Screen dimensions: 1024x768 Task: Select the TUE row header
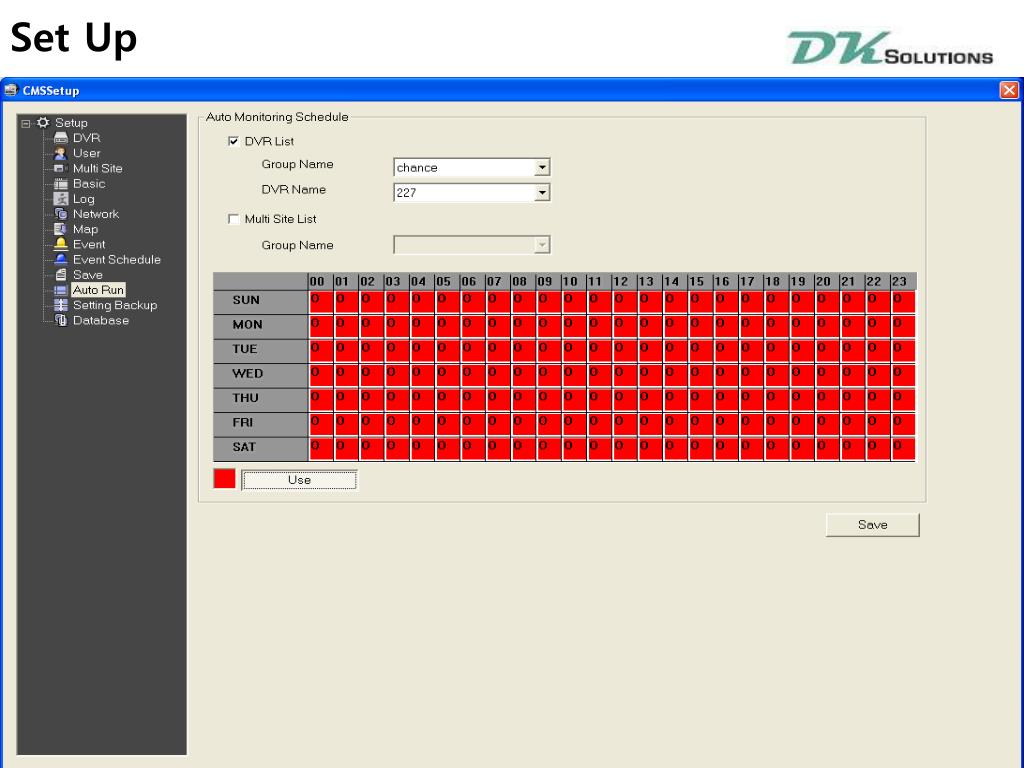pos(261,349)
